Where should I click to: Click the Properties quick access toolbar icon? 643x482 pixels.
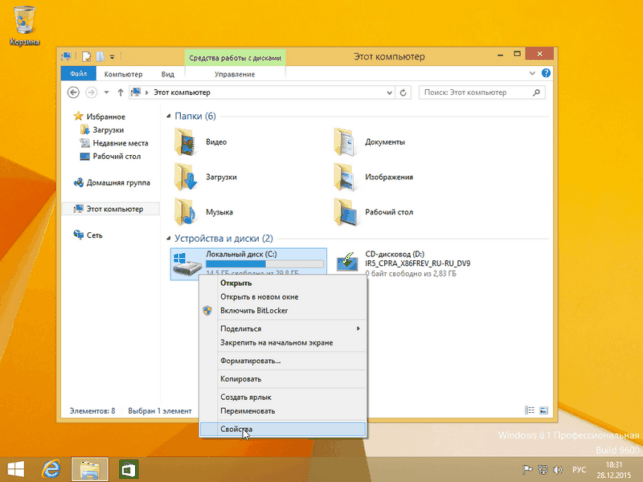87,57
